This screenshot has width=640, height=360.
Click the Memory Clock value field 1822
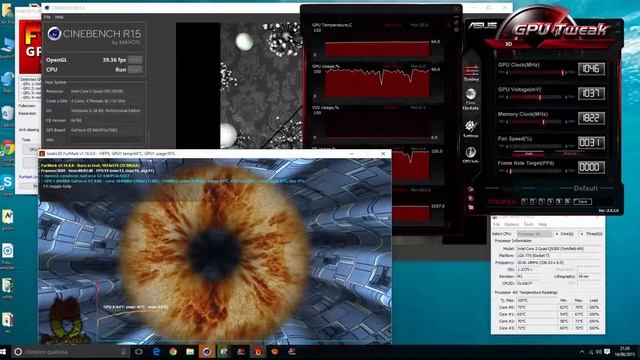(x=591, y=118)
